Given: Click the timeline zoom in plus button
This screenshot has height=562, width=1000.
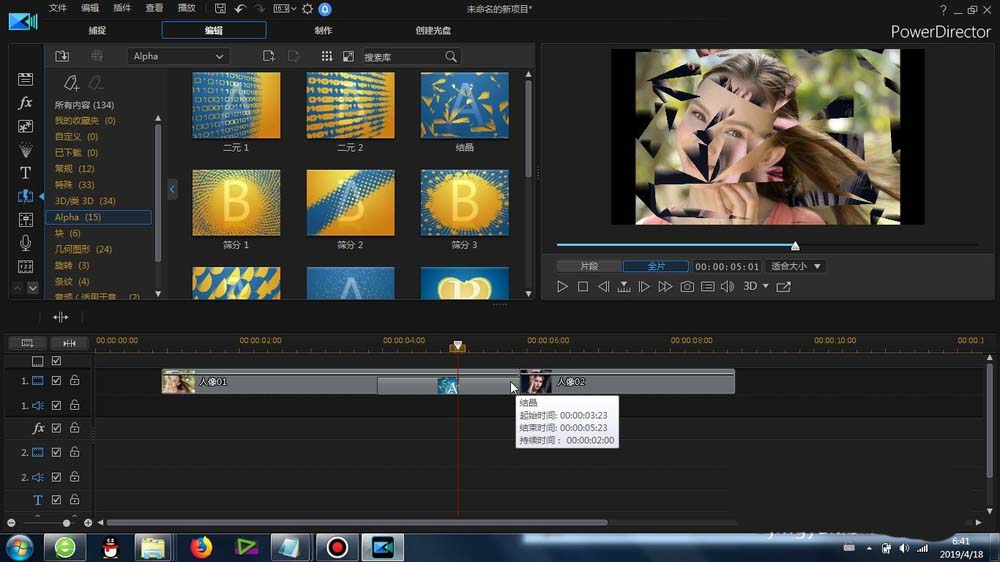Looking at the screenshot, I should [88, 522].
